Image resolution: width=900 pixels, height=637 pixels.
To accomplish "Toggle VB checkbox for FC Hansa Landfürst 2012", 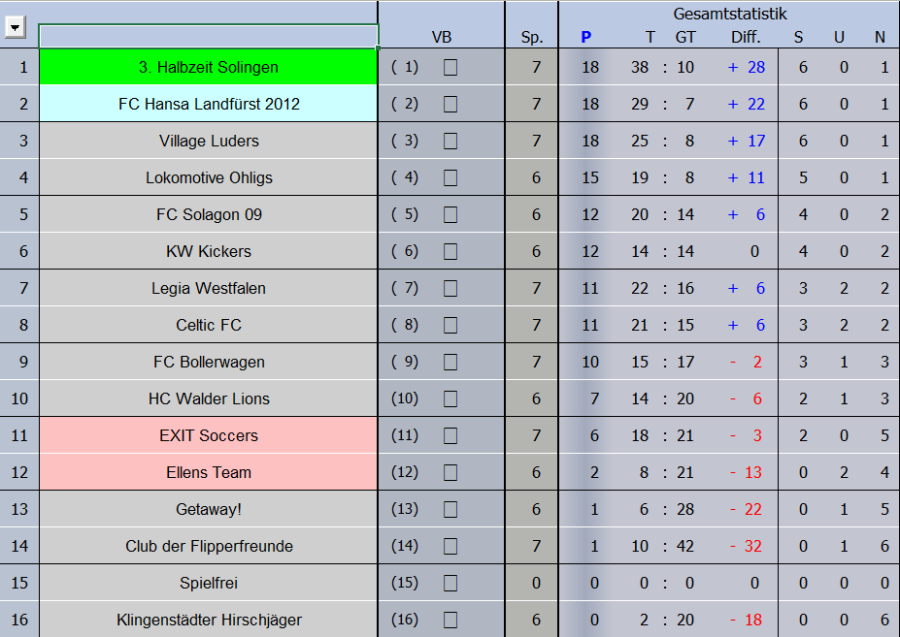I will click(450, 104).
